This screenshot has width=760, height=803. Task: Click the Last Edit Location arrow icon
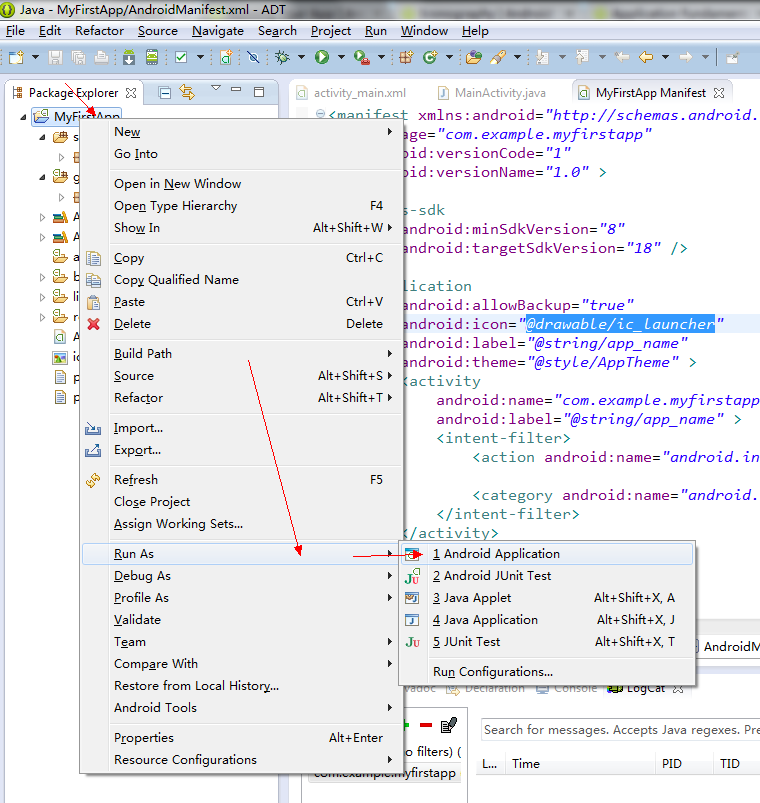[x=622, y=57]
